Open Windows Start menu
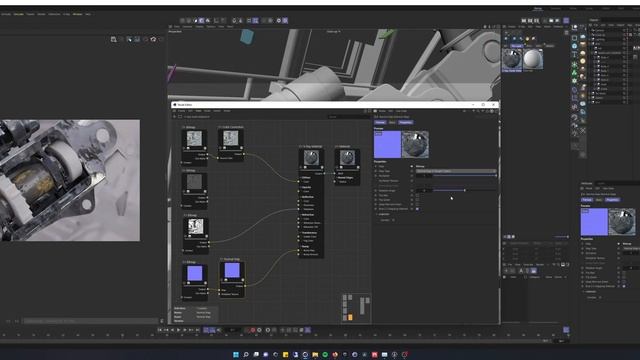This screenshot has height=360, width=640. pyautogui.click(x=236, y=355)
